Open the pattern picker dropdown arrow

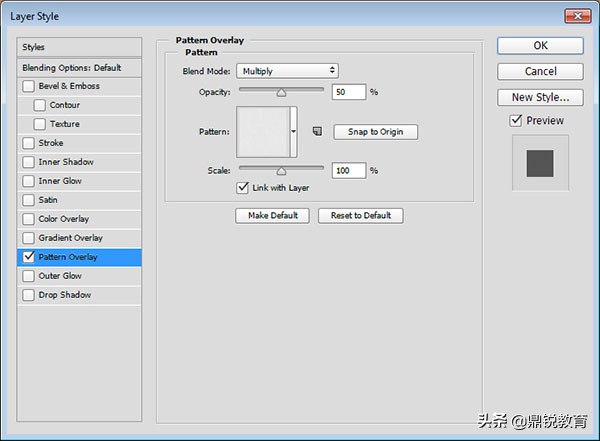click(x=293, y=132)
